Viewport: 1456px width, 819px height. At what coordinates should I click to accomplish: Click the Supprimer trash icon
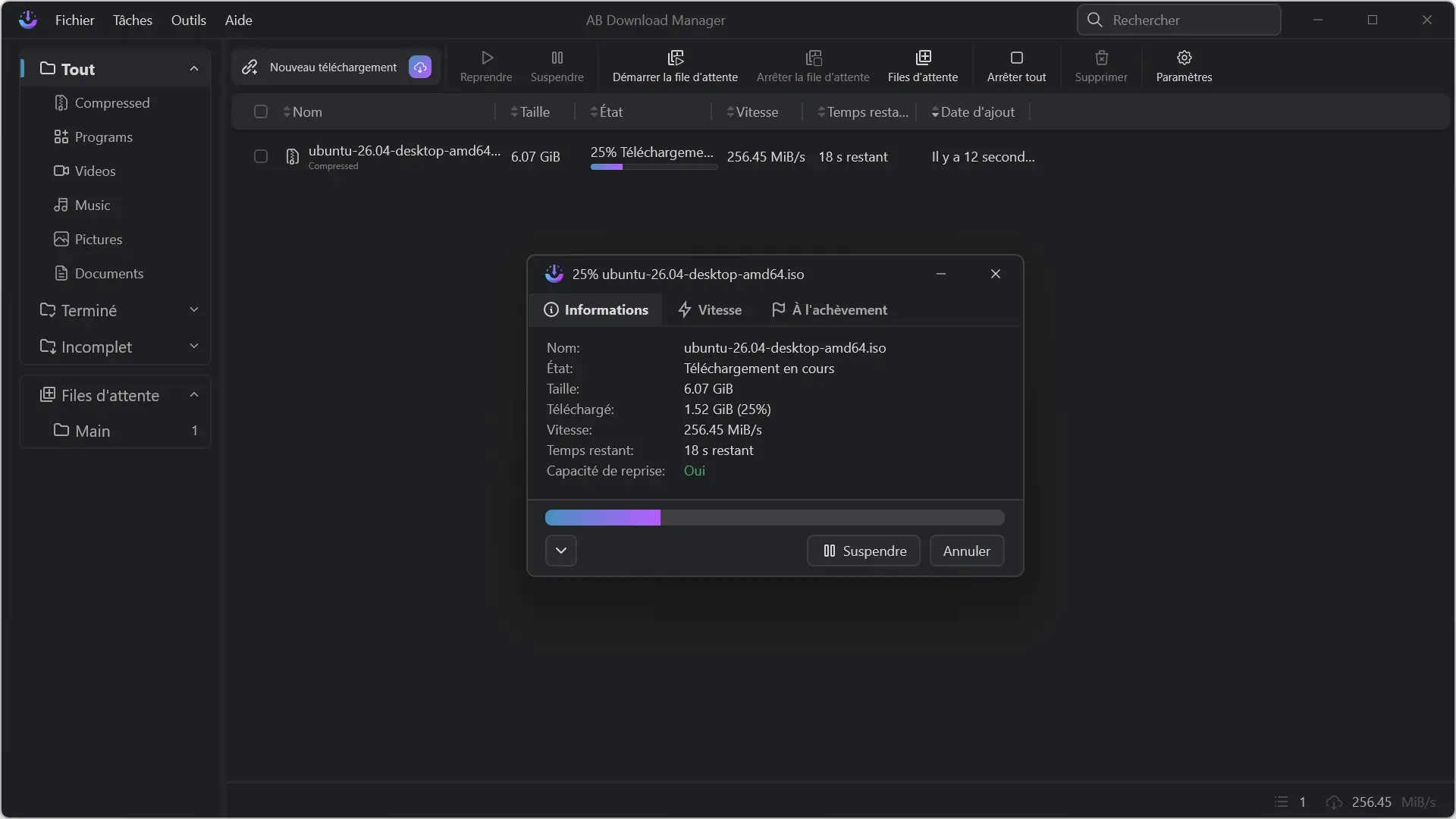tap(1102, 58)
